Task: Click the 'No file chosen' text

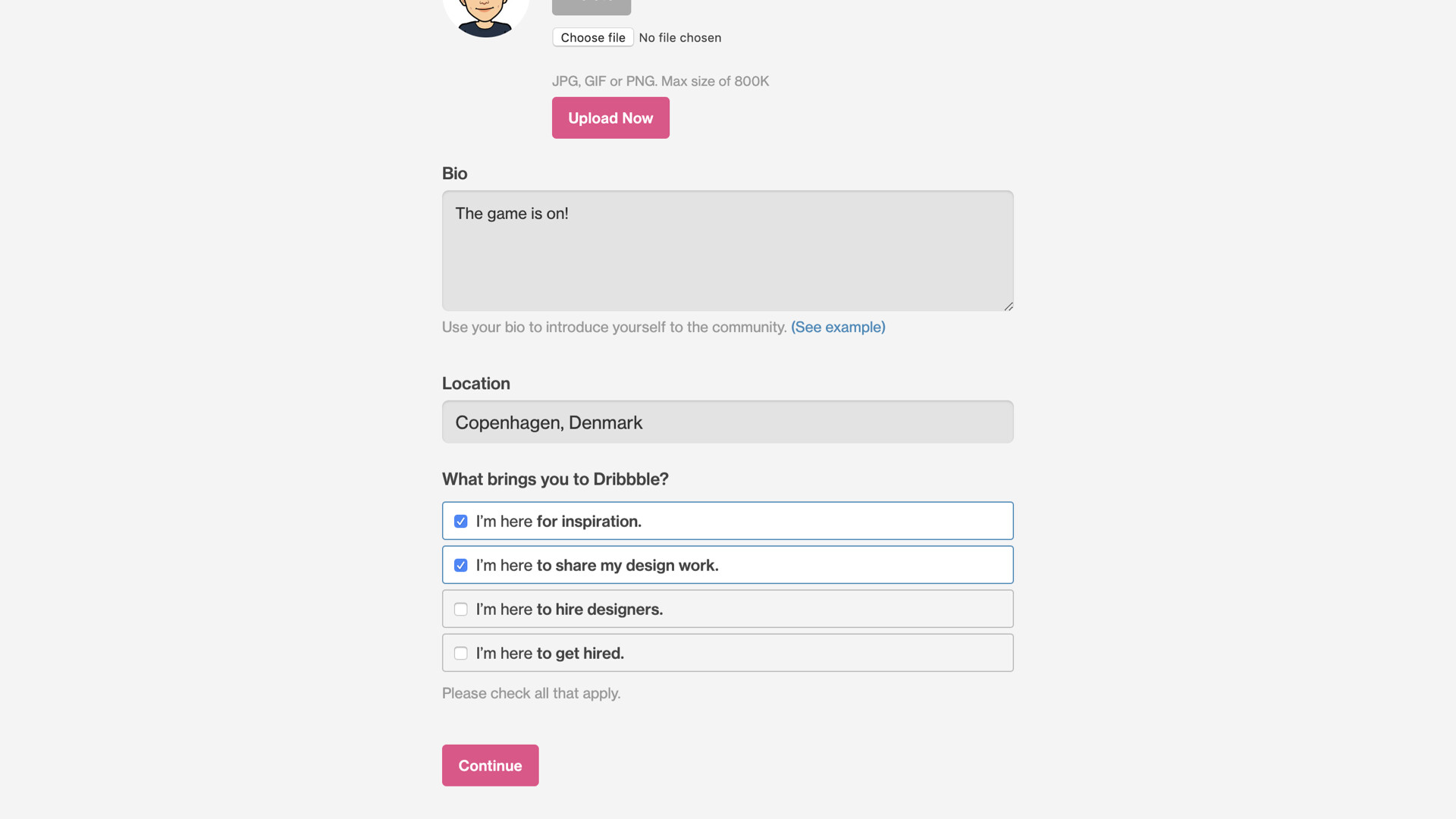Action: coord(679,38)
